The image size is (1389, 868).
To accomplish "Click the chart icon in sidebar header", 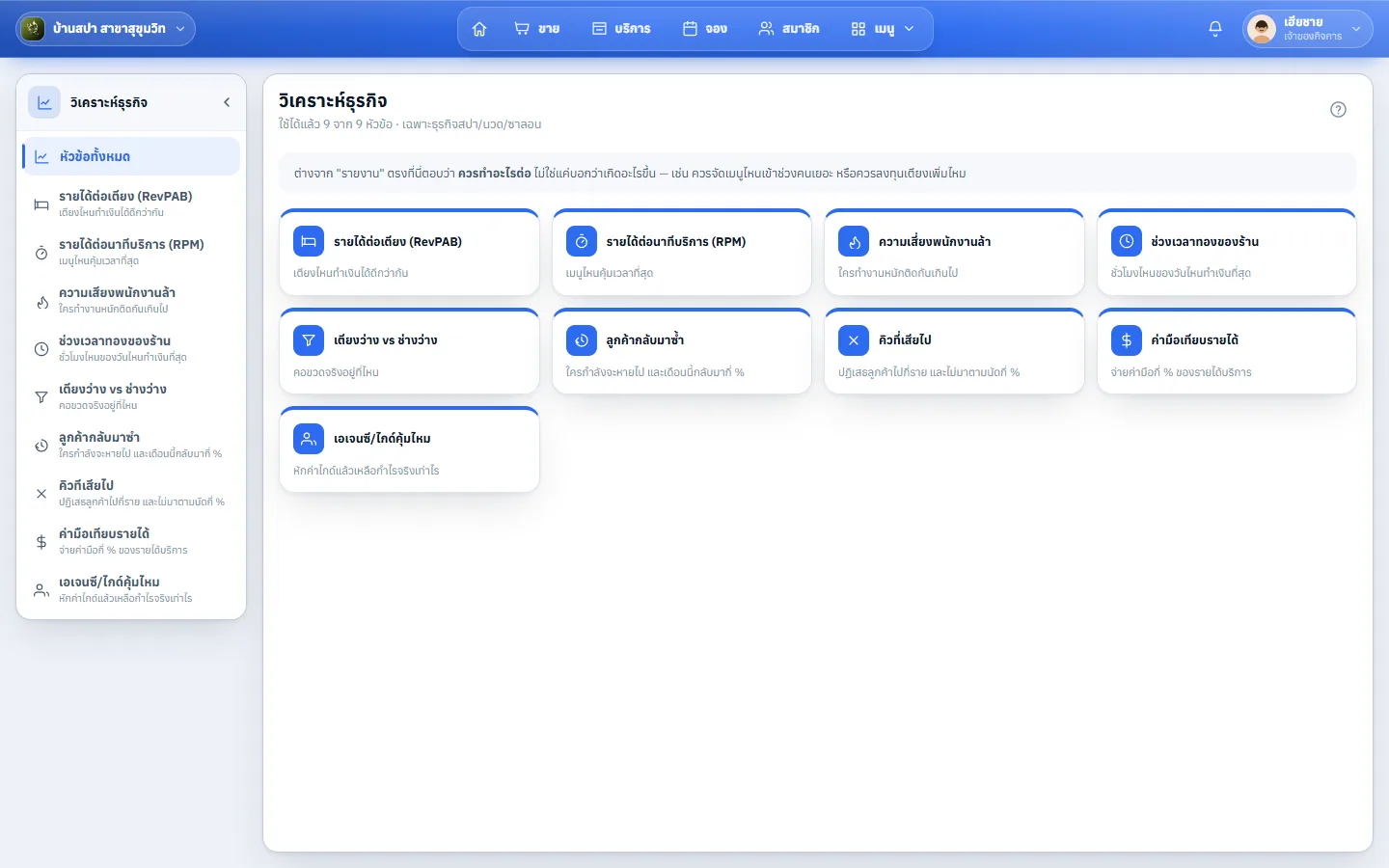I will pyautogui.click(x=44, y=102).
